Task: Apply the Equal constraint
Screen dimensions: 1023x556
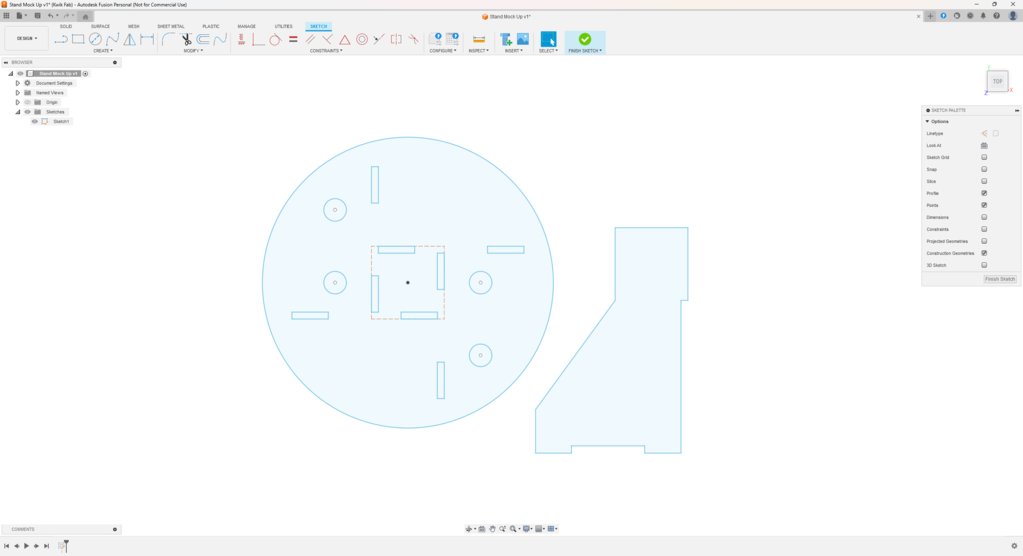Action: click(x=293, y=39)
